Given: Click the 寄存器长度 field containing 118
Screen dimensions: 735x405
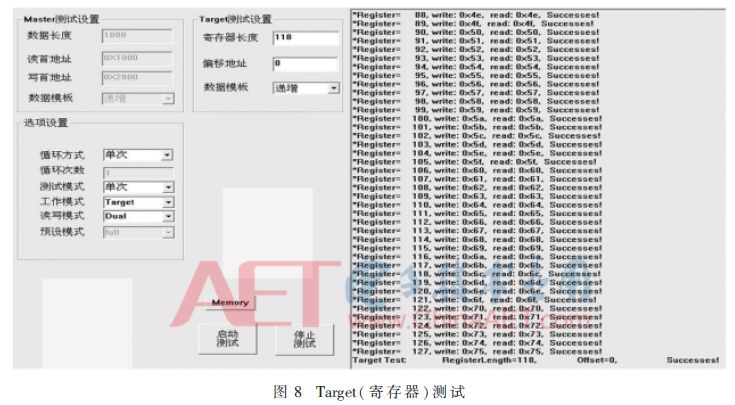Looking at the screenshot, I should pyautogui.click(x=305, y=39).
